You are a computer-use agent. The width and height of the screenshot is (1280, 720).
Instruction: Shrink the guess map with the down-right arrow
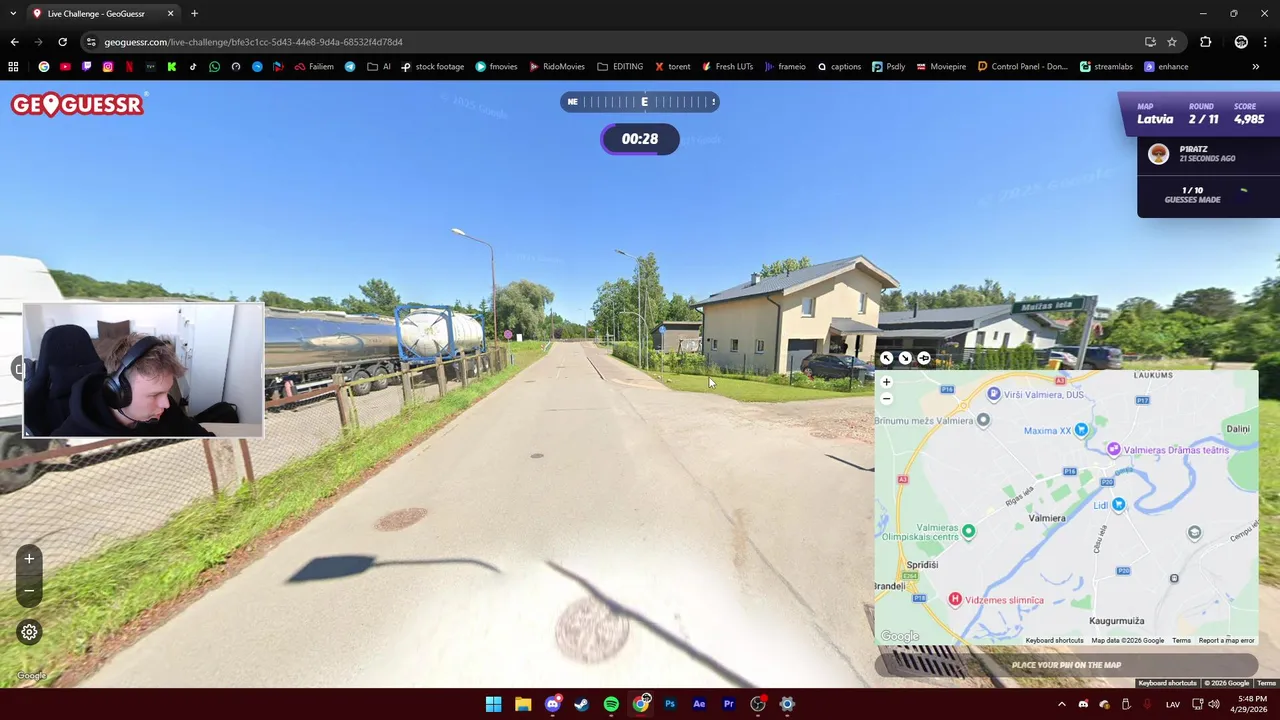coord(905,358)
